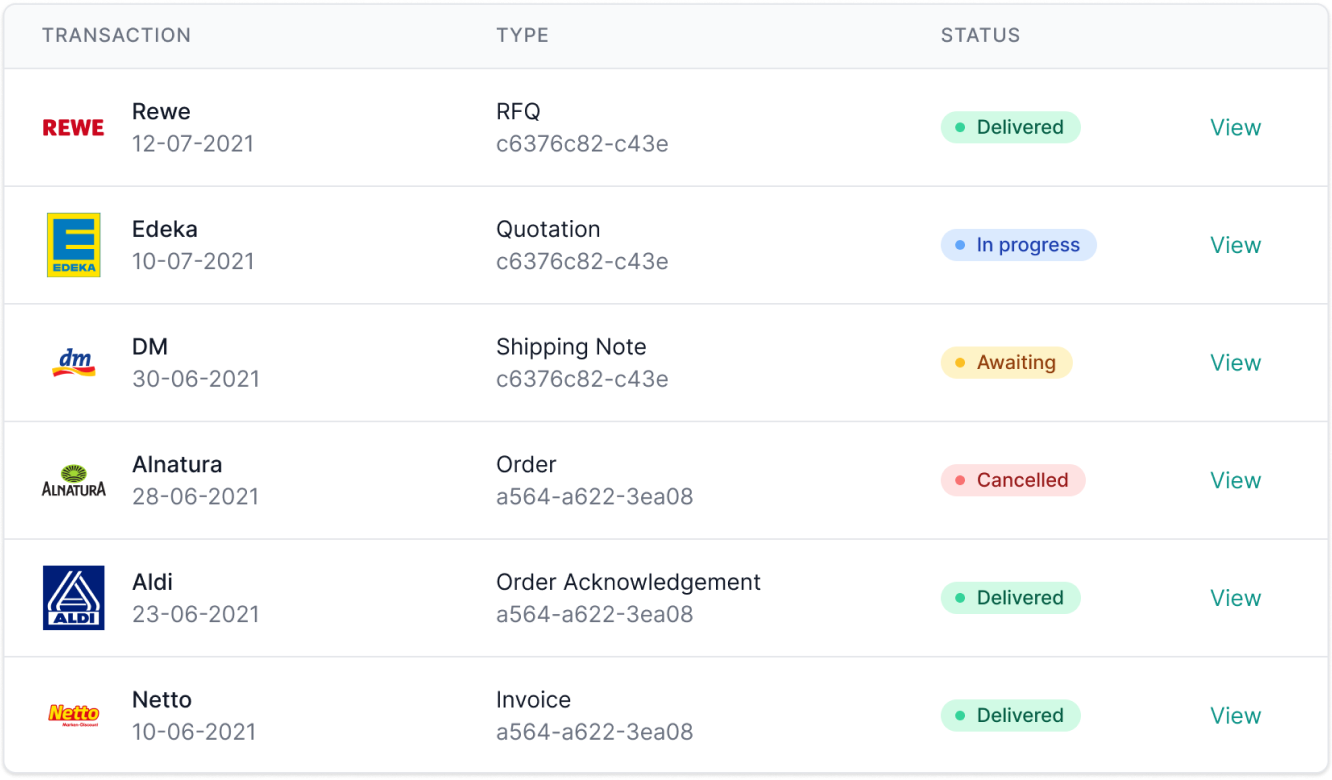Click the In progress status badge
The width and height of the screenshot is (1332, 780).
tap(1018, 245)
